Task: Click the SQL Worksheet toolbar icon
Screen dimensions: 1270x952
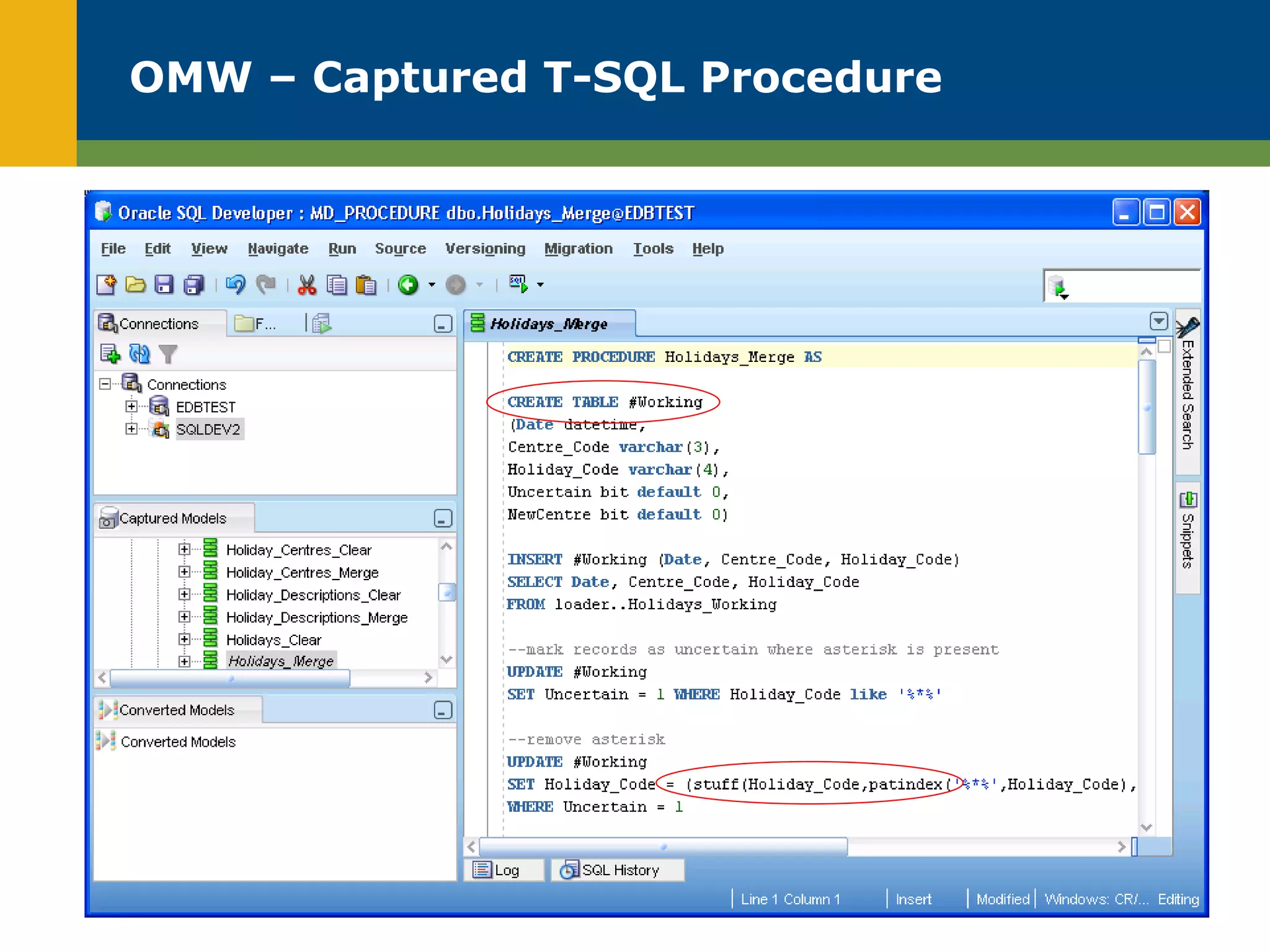Action: click(x=518, y=284)
